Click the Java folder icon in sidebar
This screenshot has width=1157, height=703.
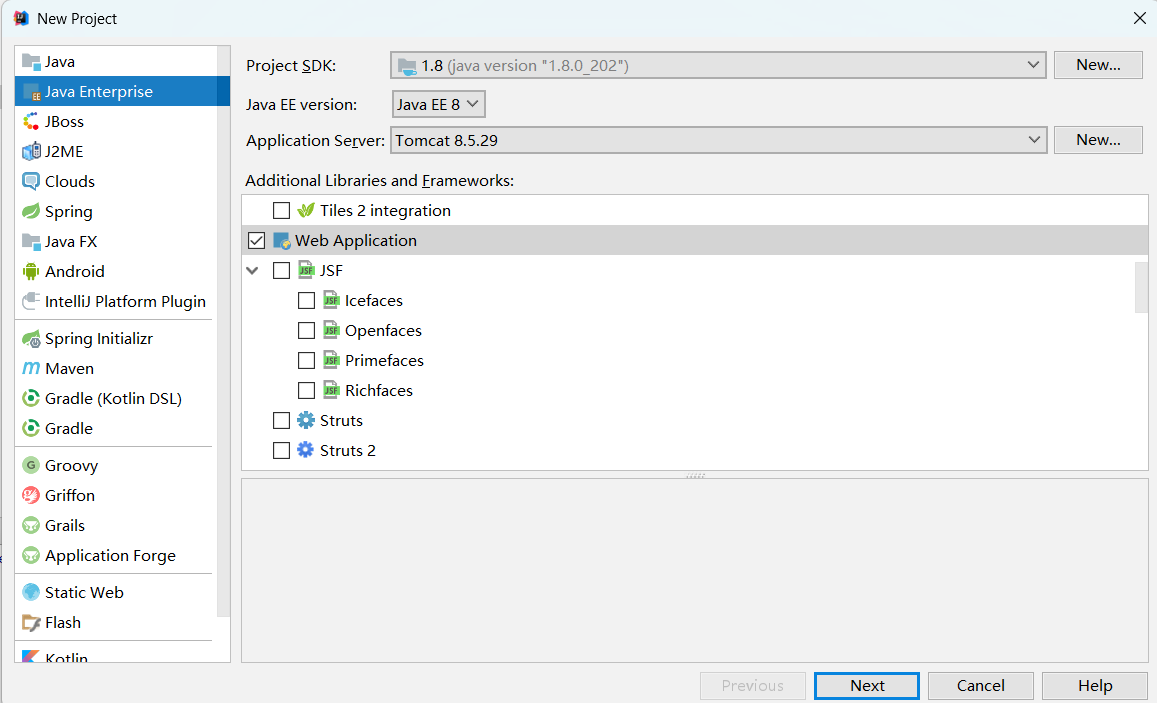coord(31,61)
